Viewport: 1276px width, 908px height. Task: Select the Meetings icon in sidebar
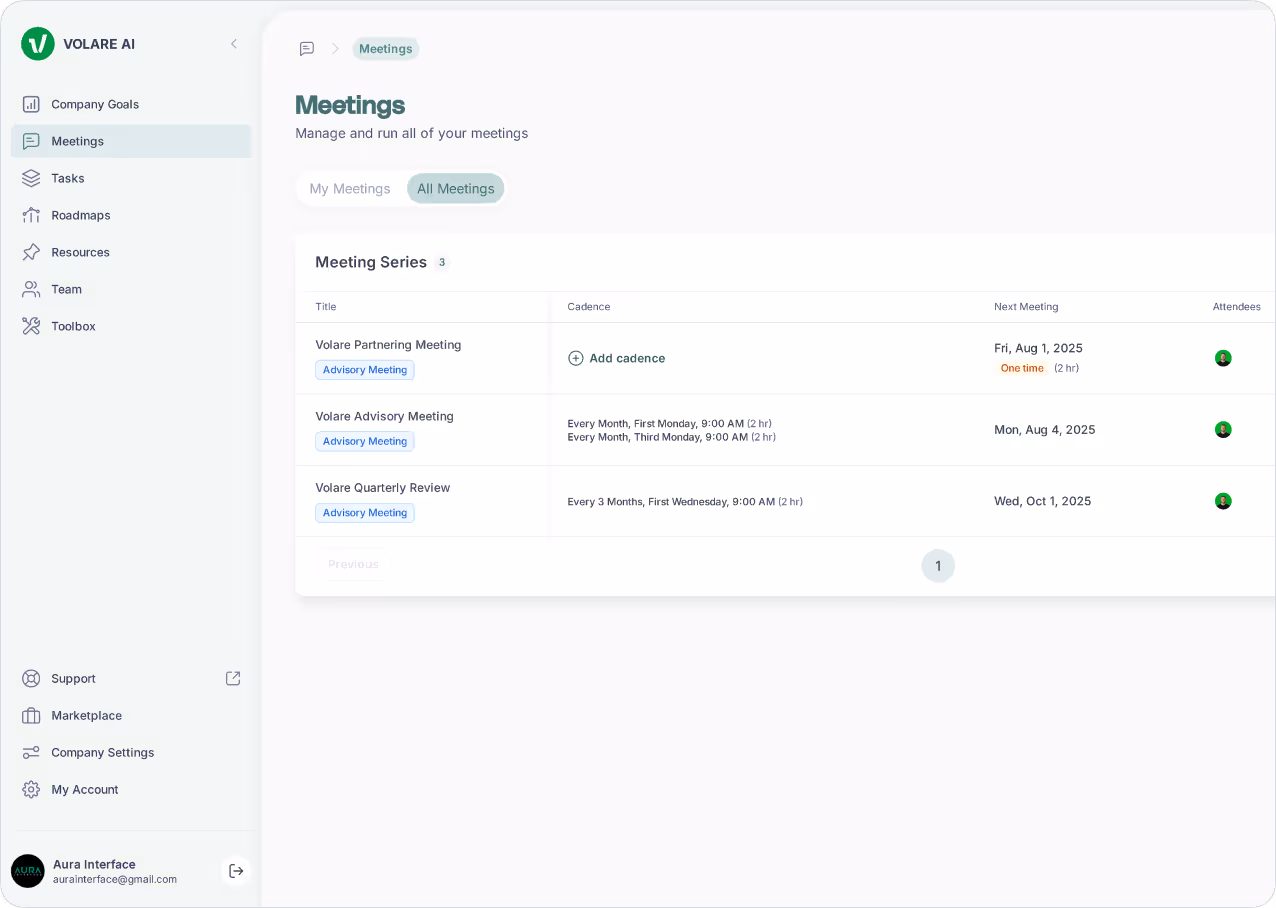pyautogui.click(x=31, y=141)
